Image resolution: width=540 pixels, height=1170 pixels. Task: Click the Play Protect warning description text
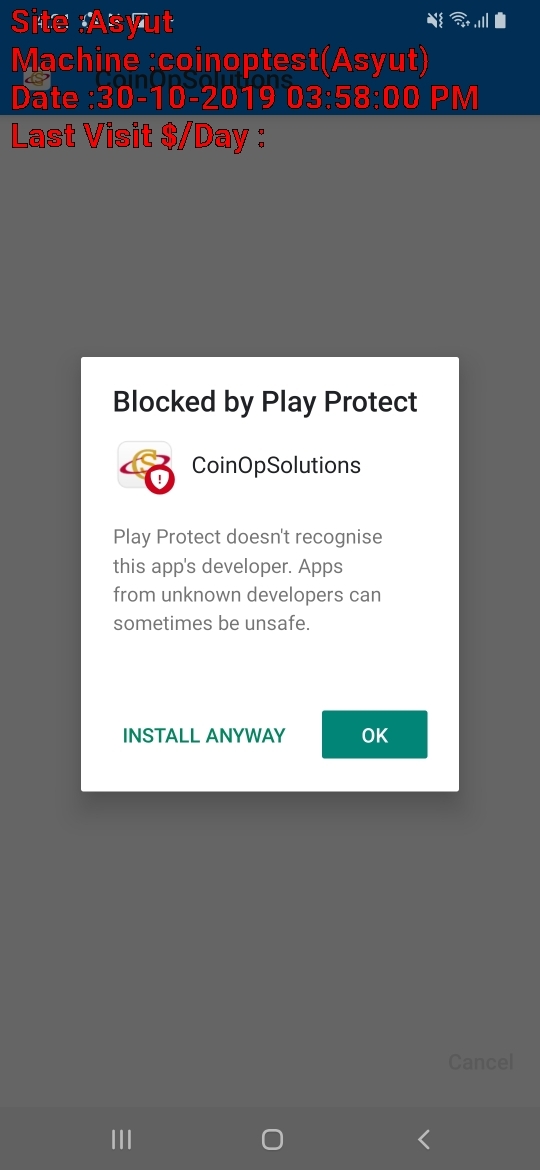coord(248,581)
